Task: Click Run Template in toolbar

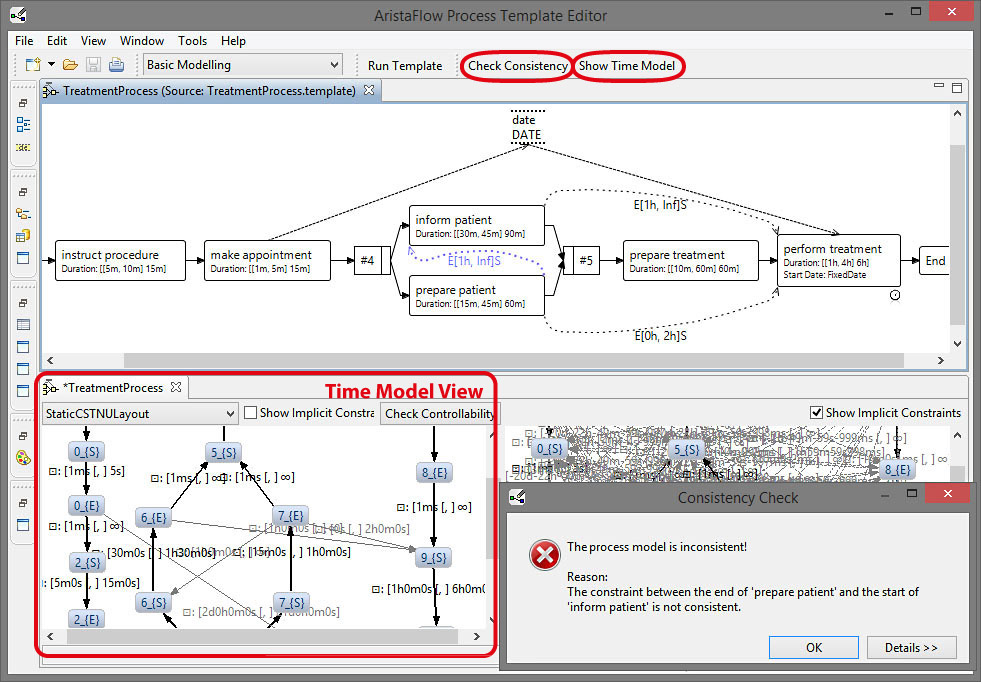Action: [x=405, y=66]
